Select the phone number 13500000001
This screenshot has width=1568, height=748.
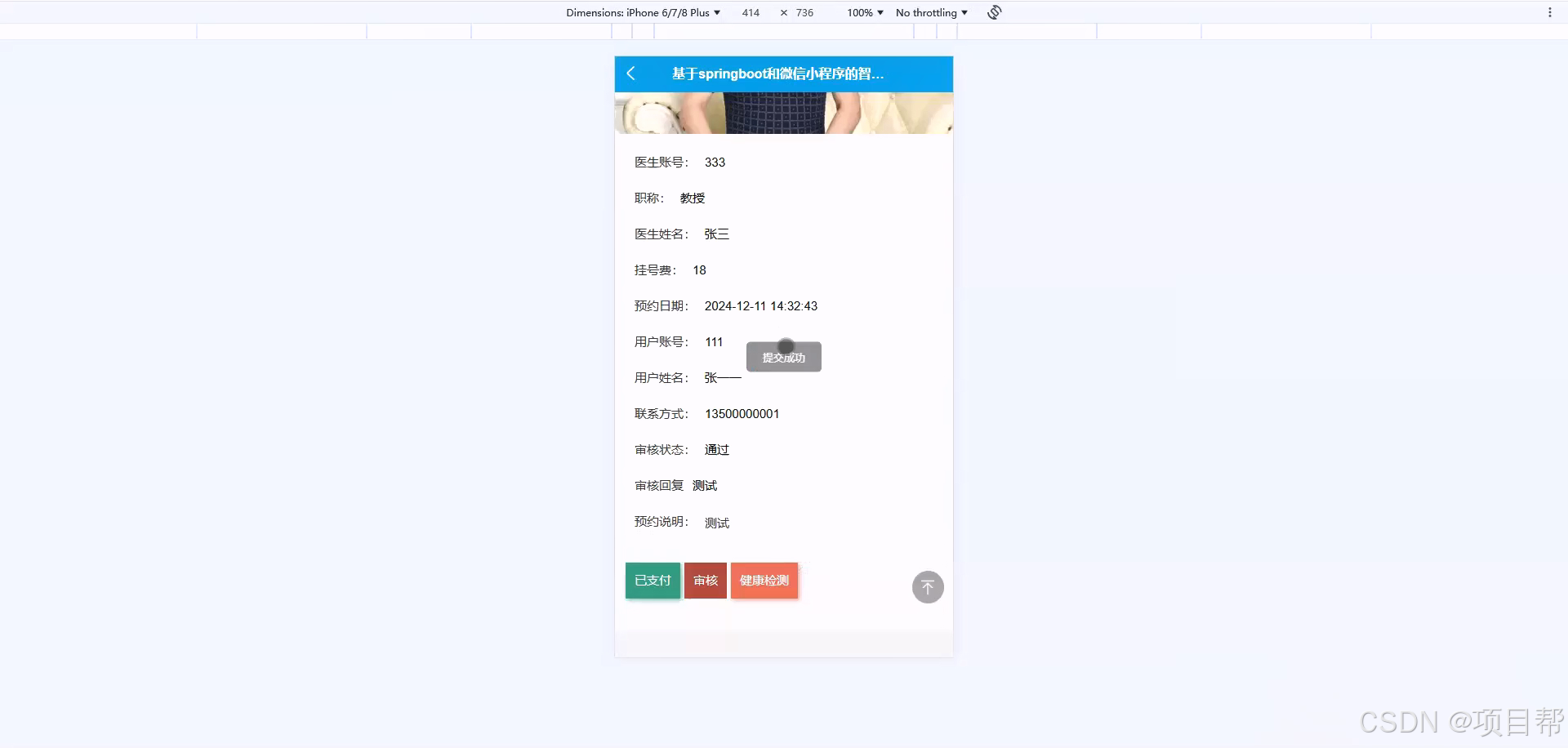pos(742,414)
